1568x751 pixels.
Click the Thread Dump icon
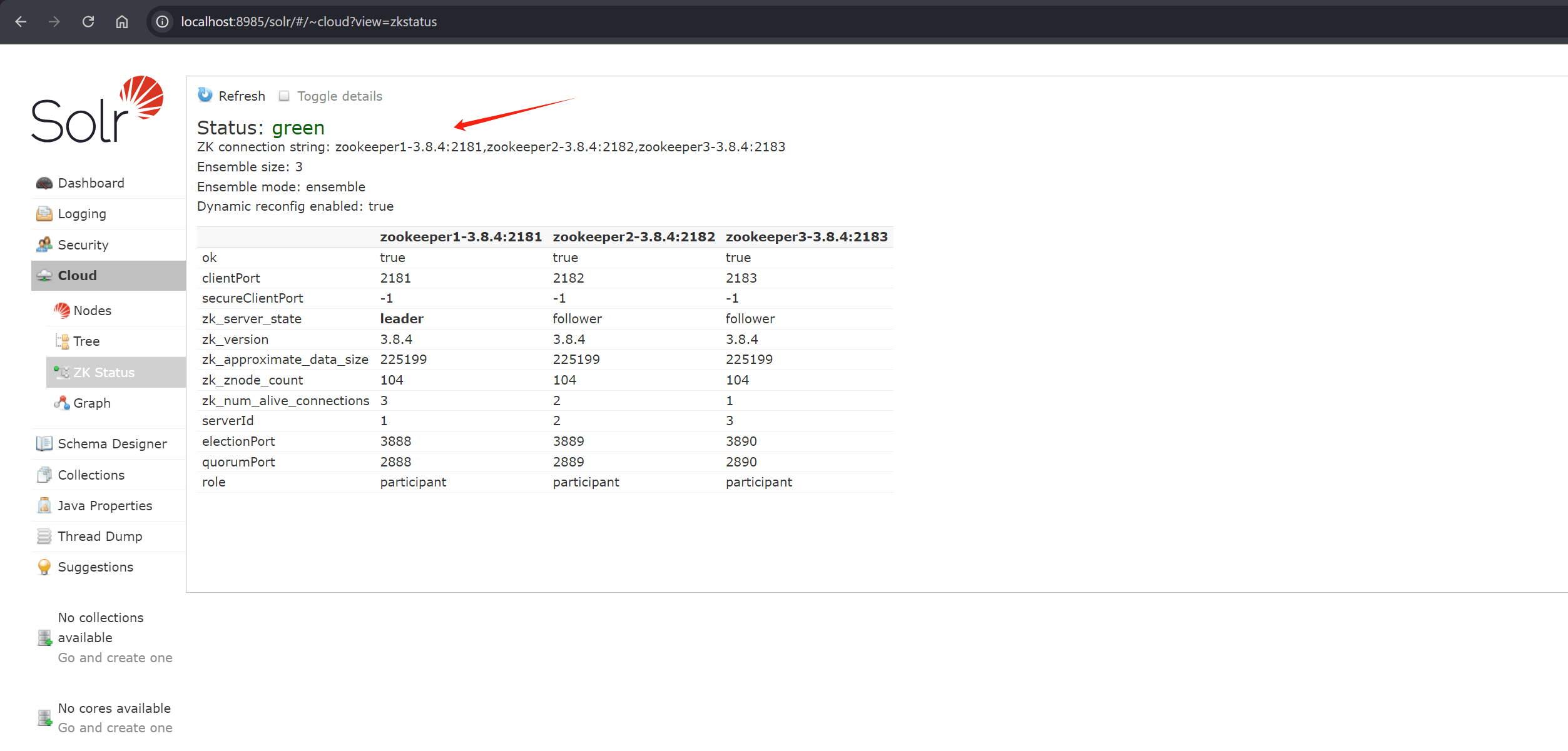pos(44,537)
